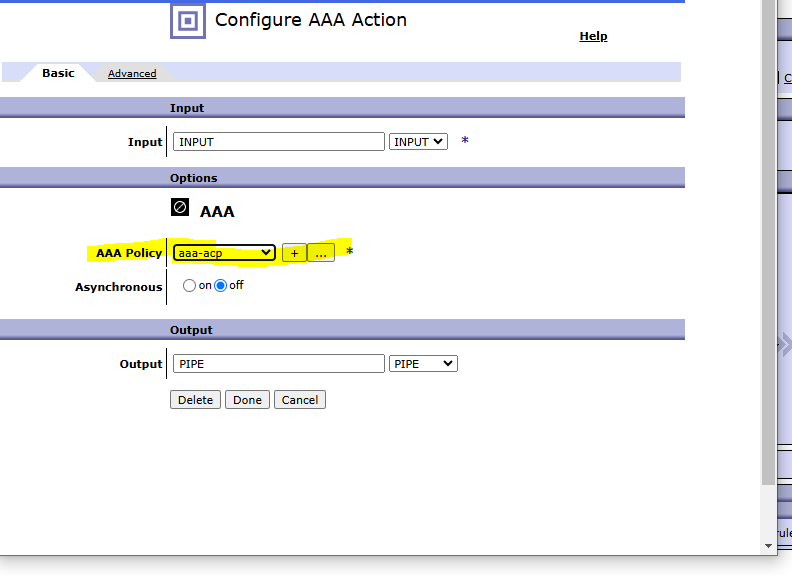Open the Help link
Image resolution: width=792 pixels, height=576 pixels.
click(593, 36)
